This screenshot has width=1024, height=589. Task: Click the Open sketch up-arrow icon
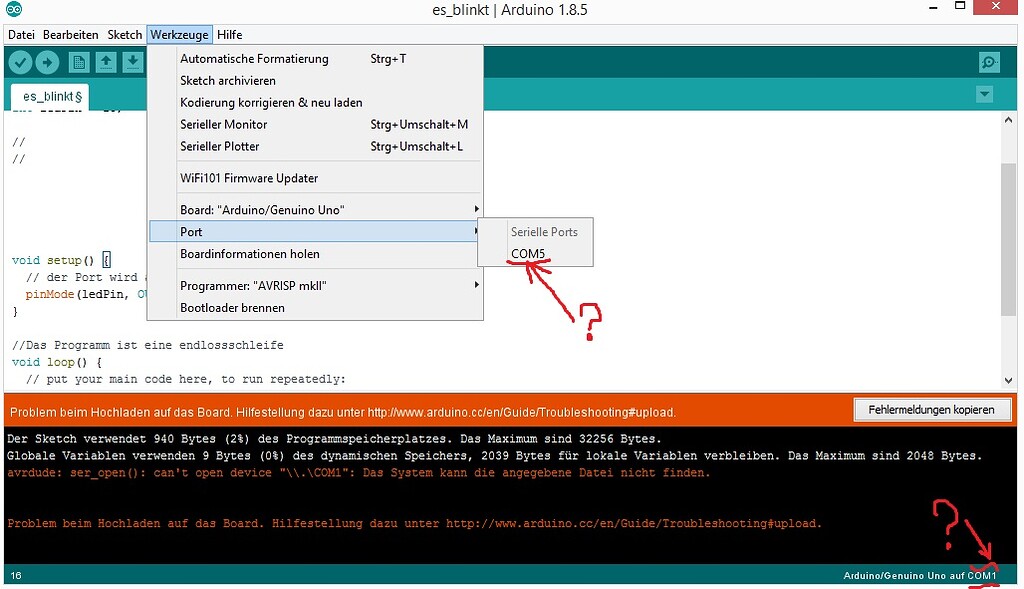point(106,63)
